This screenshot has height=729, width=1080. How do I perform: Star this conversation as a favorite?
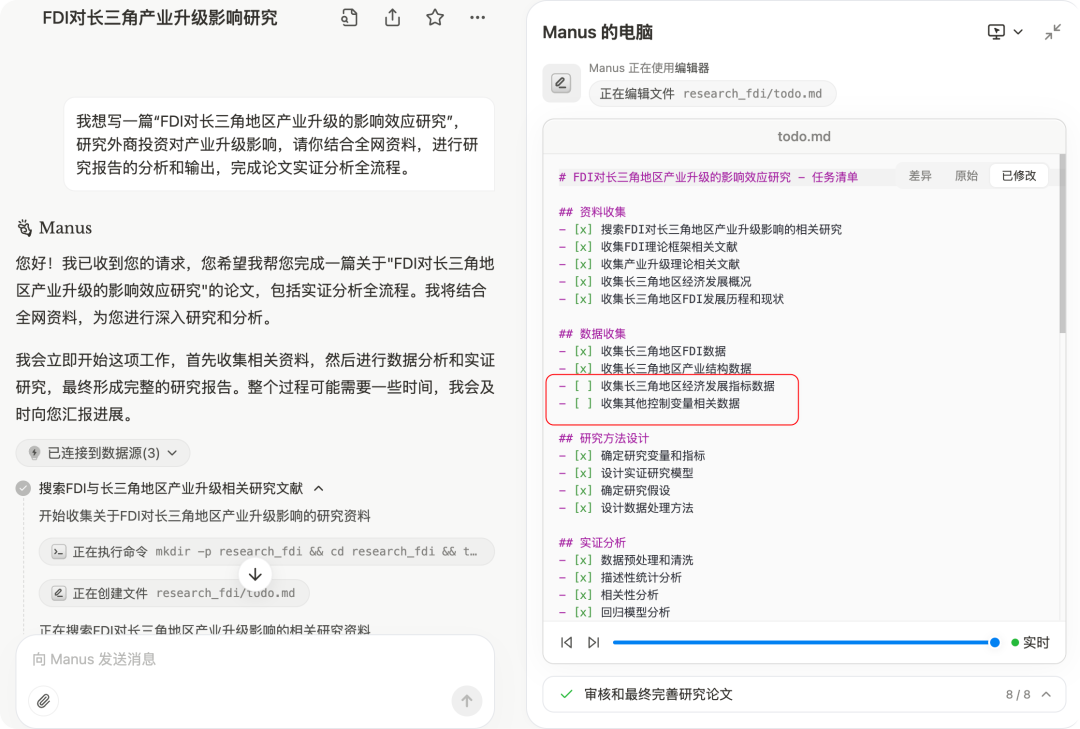tap(434, 17)
